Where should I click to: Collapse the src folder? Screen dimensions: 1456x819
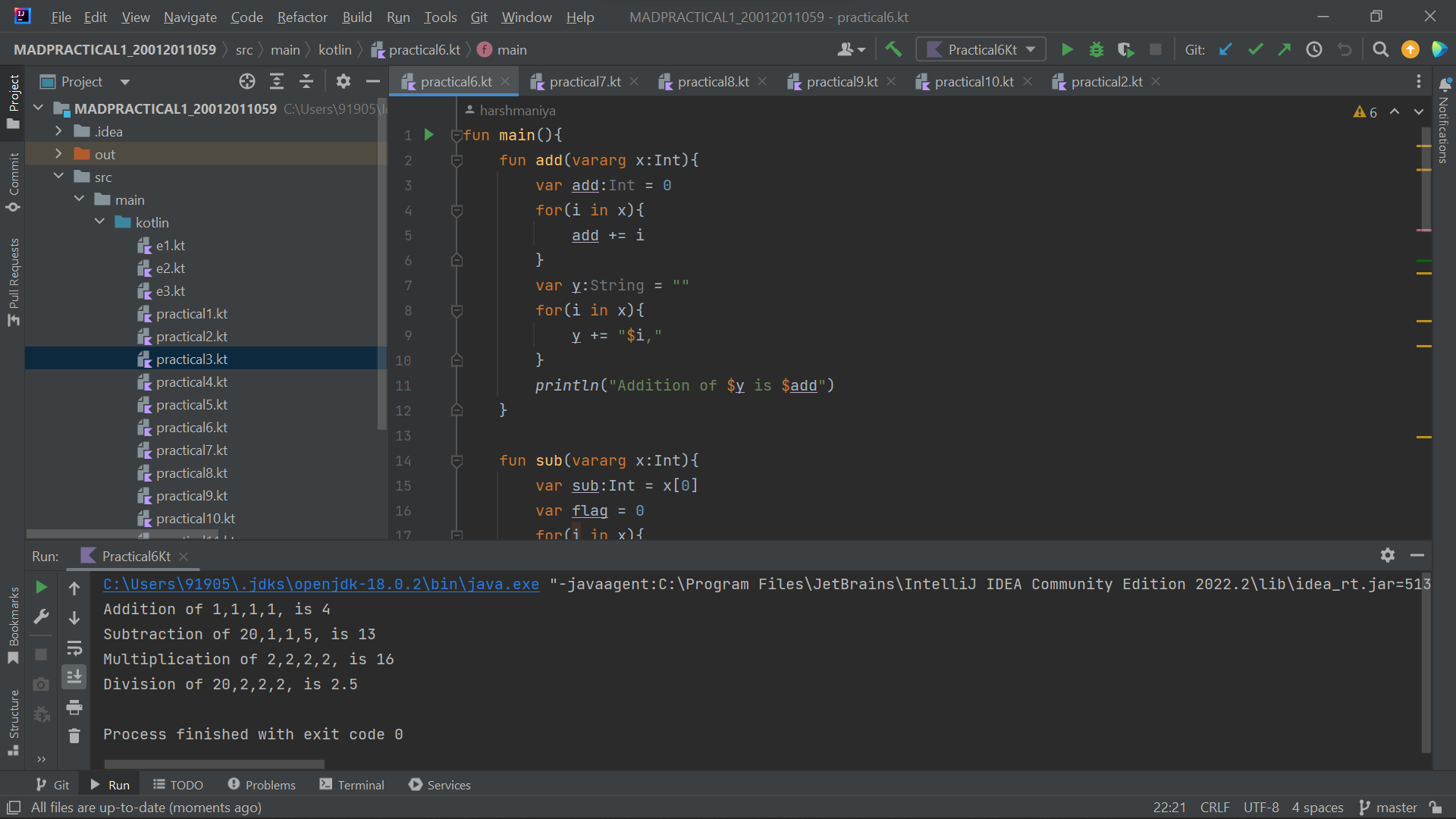pyautogui.click(x=58, y=177)
